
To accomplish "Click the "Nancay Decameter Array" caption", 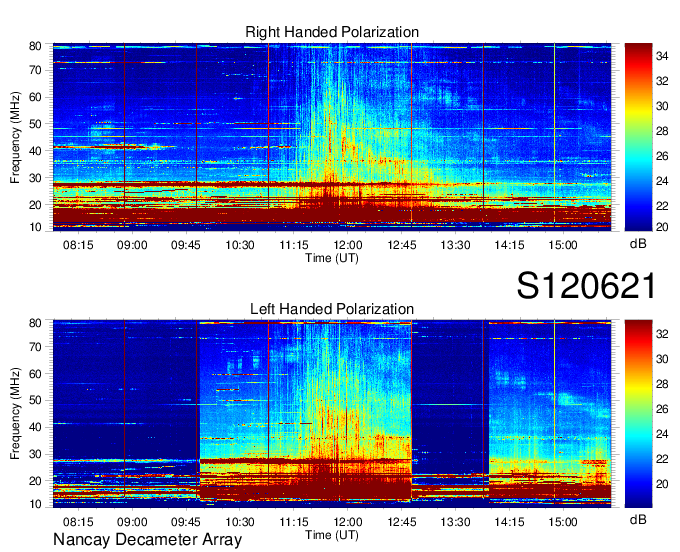I will 147,539.
